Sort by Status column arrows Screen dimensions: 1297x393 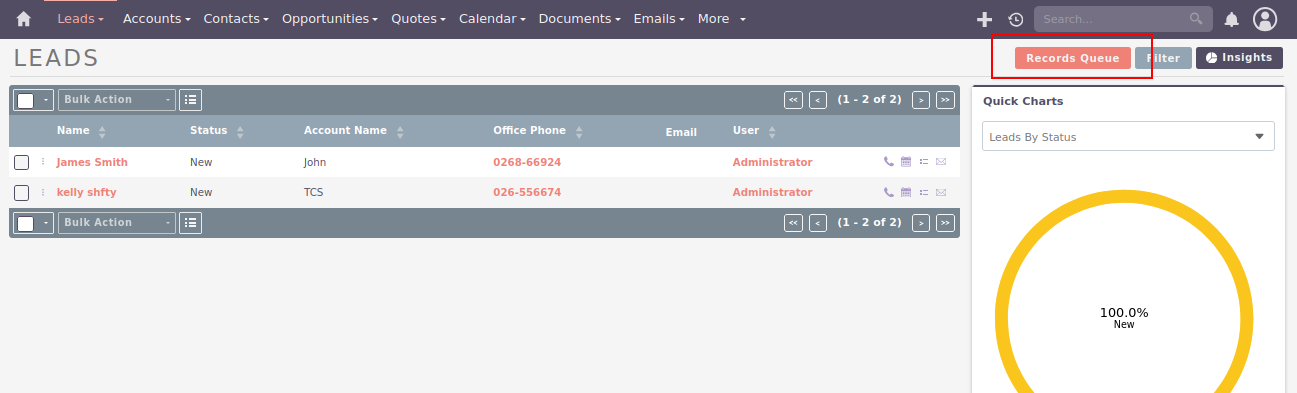(x=241, y=131)
